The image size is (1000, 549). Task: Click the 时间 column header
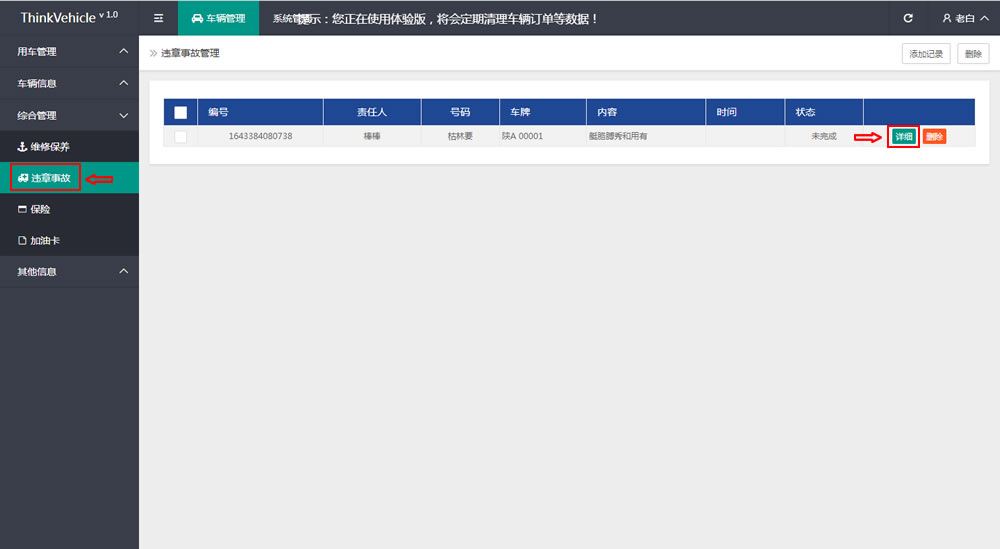pyautogui.click(x=745, y=112)
